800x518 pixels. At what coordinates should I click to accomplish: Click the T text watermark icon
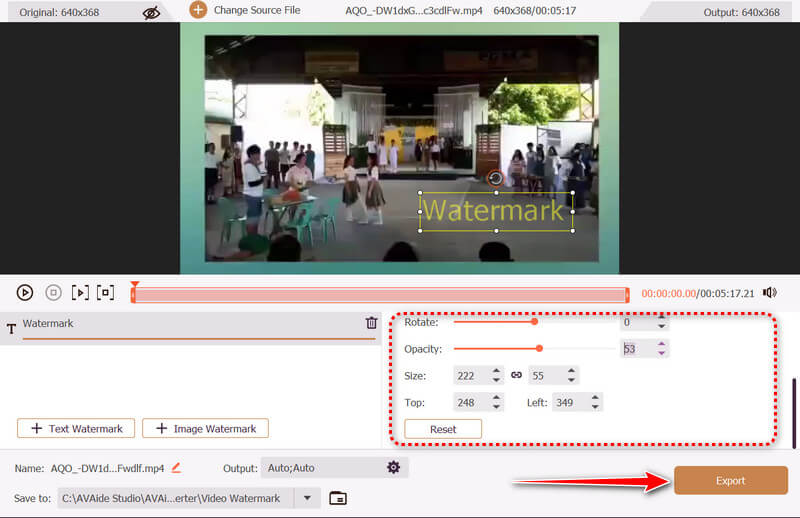point(11,329)
